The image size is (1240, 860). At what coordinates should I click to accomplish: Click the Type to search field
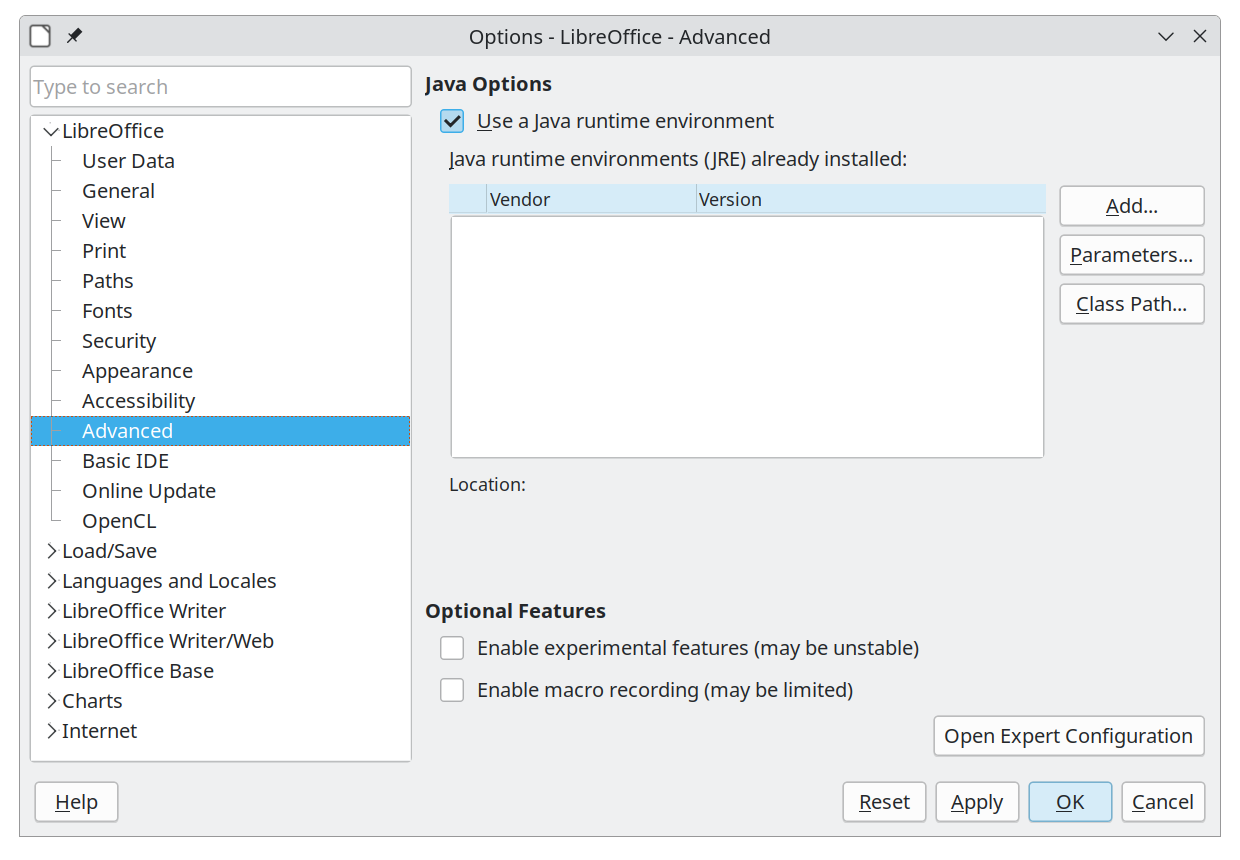pos(220,86)
